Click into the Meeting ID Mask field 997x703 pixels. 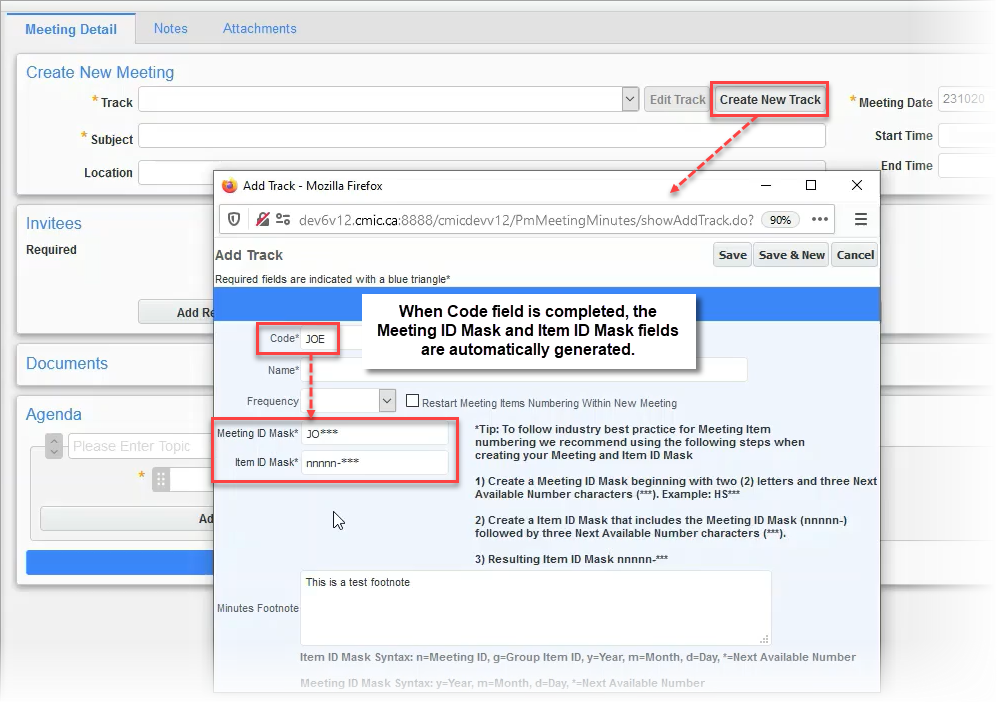375,433
